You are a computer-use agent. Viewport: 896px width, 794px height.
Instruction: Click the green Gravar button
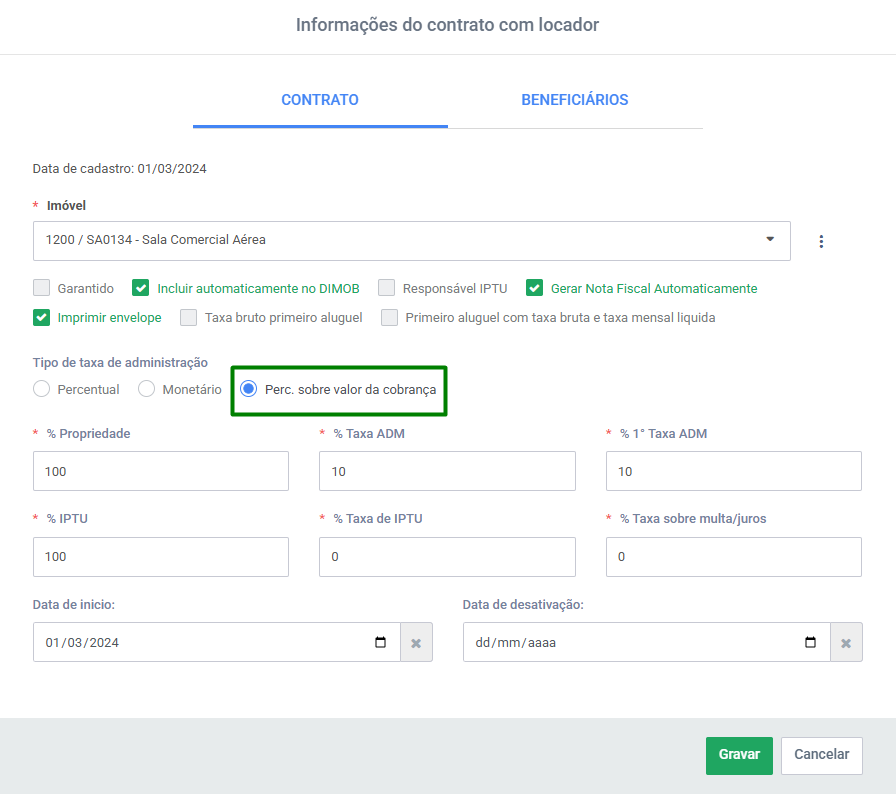point(739,755)
